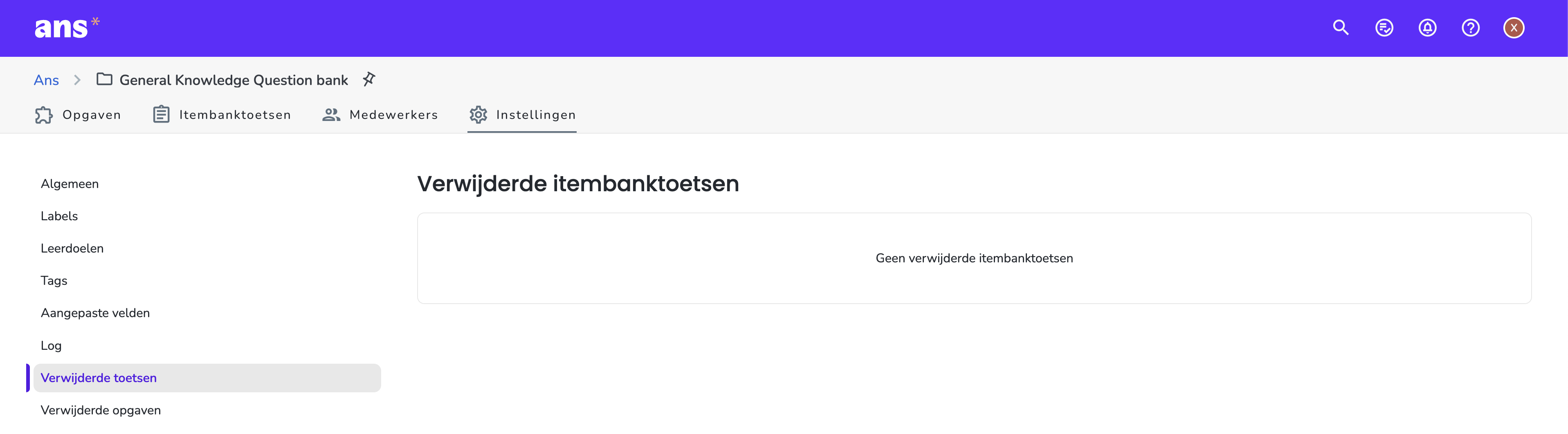Click the Opgaven puzzle icon
This screenshot has width=1568, height=434.
point(44,115)
